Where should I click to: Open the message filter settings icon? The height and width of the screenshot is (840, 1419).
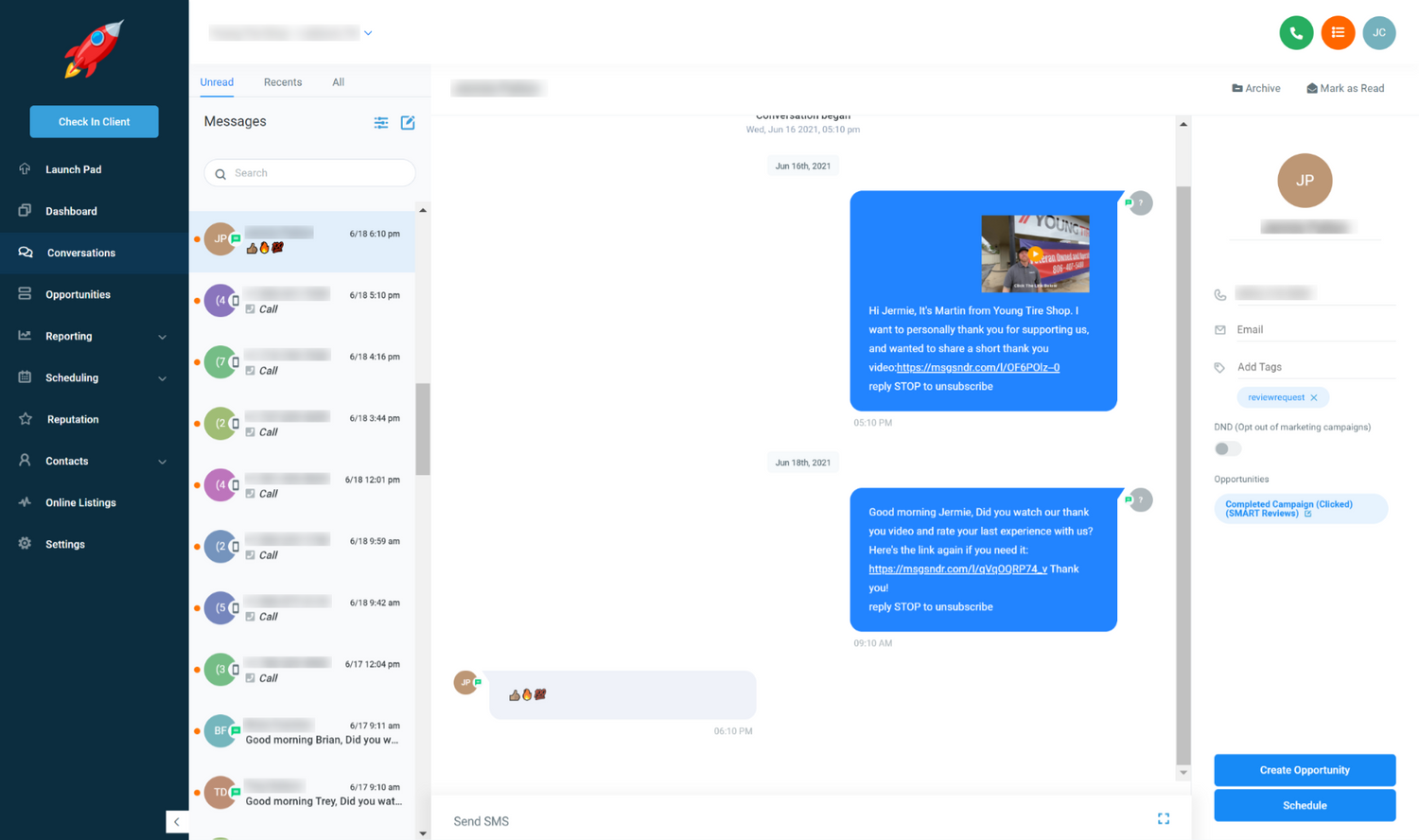381,123
